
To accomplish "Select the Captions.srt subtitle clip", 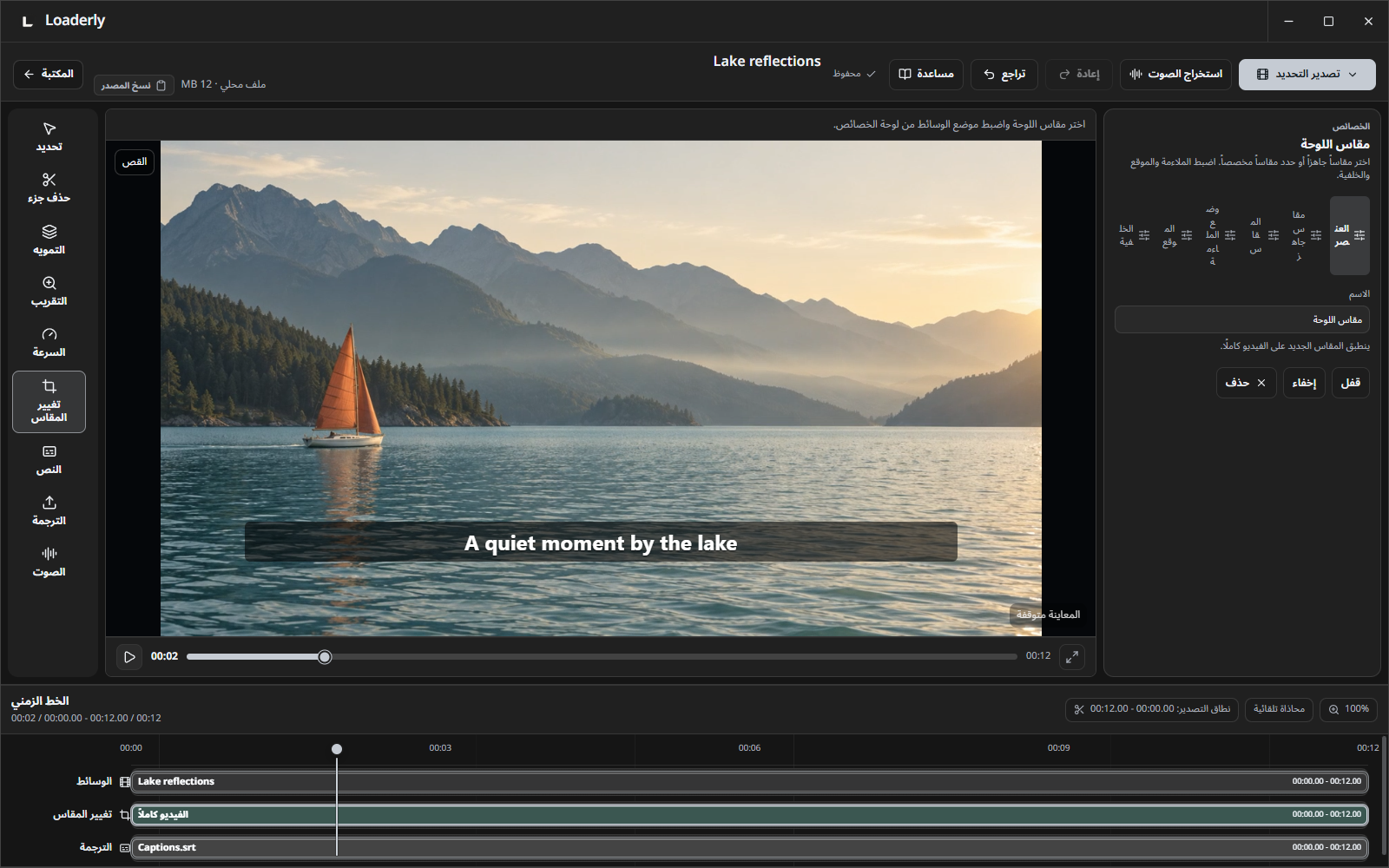I will (750, 847).
